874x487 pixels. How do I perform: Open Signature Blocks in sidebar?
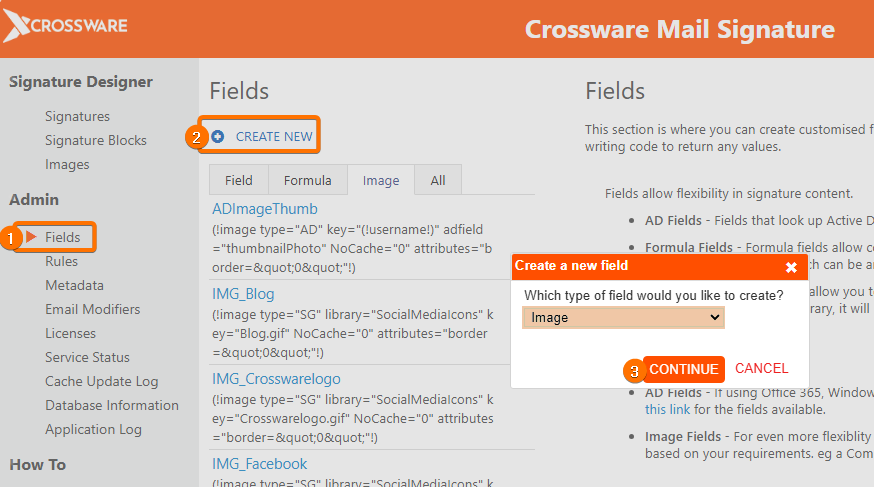click(x=96, y=141)
